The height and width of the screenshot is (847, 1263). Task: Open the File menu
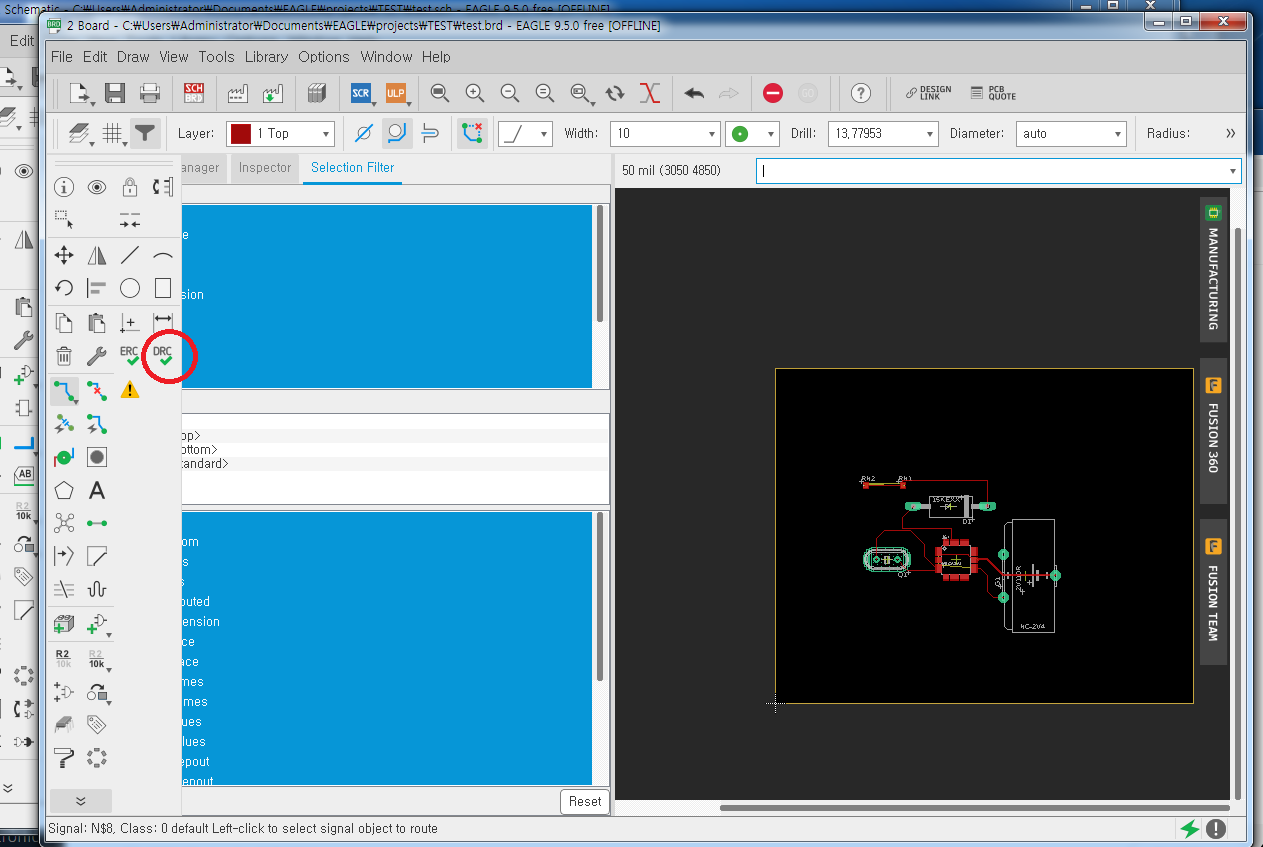[x=61, y=57]
